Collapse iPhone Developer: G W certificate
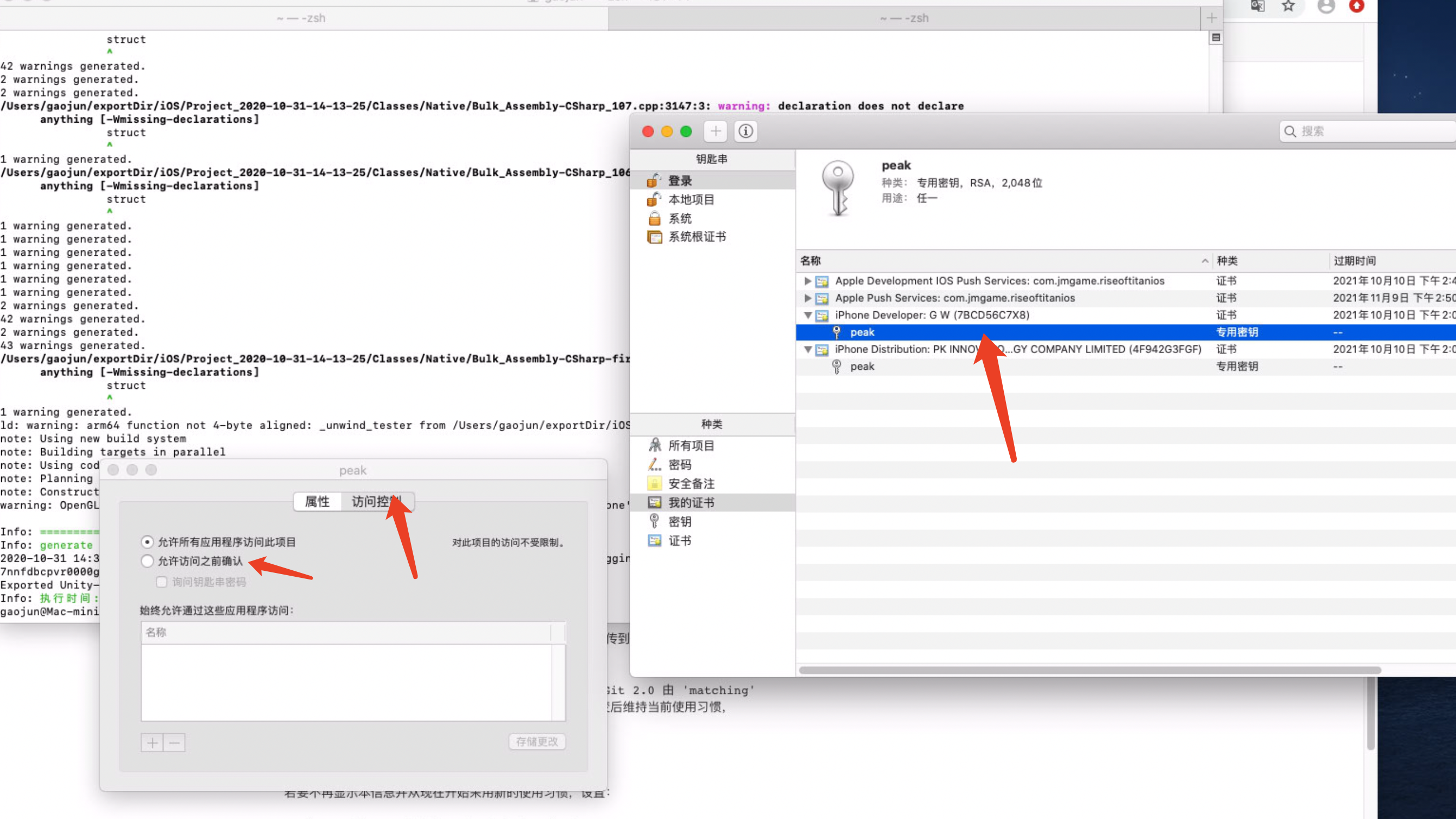 coord(808,315)
